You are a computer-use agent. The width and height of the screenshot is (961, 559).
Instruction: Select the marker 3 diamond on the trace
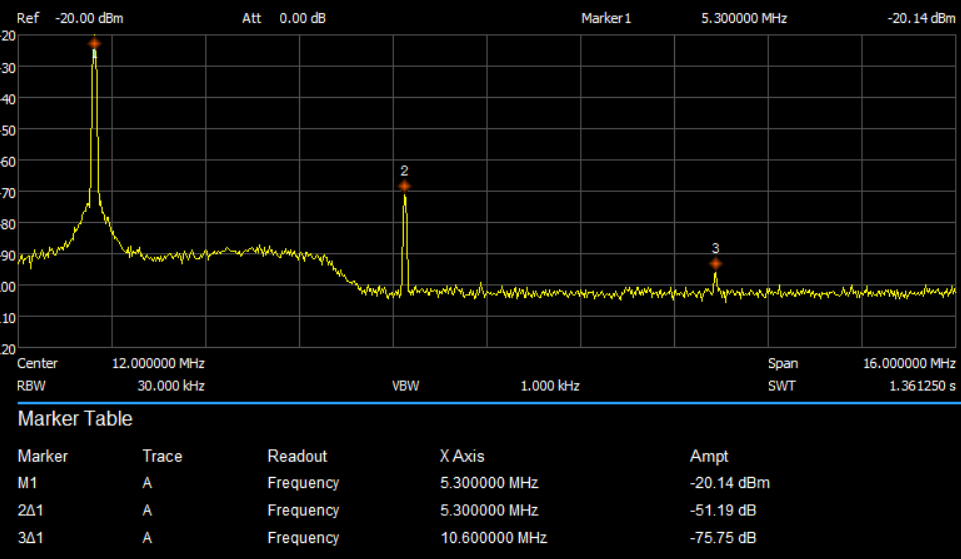(x=715, y=264)
